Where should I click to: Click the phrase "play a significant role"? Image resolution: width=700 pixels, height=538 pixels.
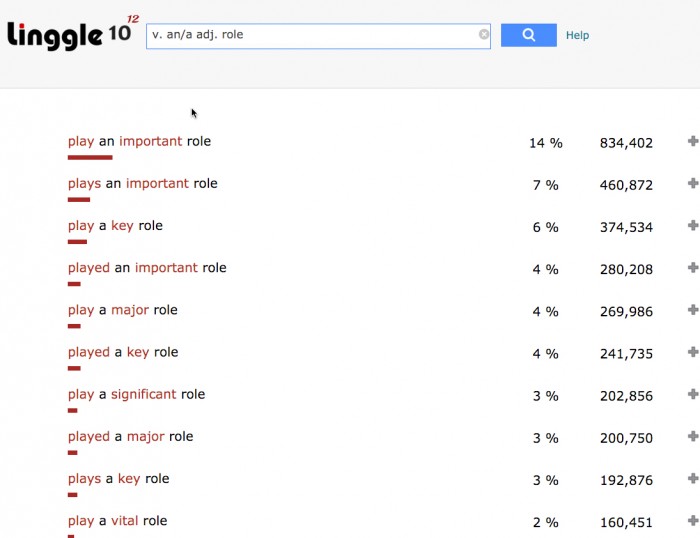point(136,394)
